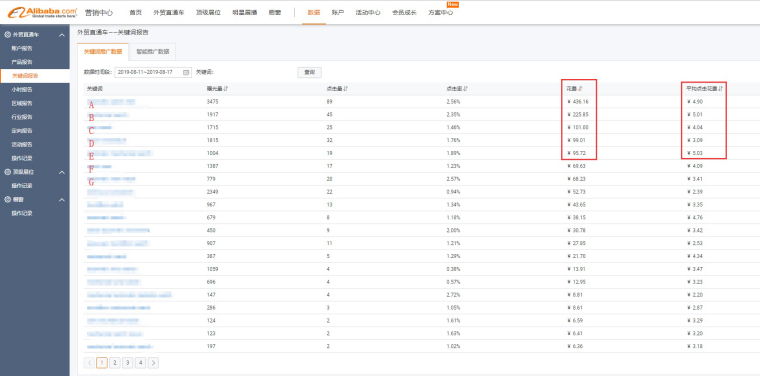Go to page 2 of results

115,362
